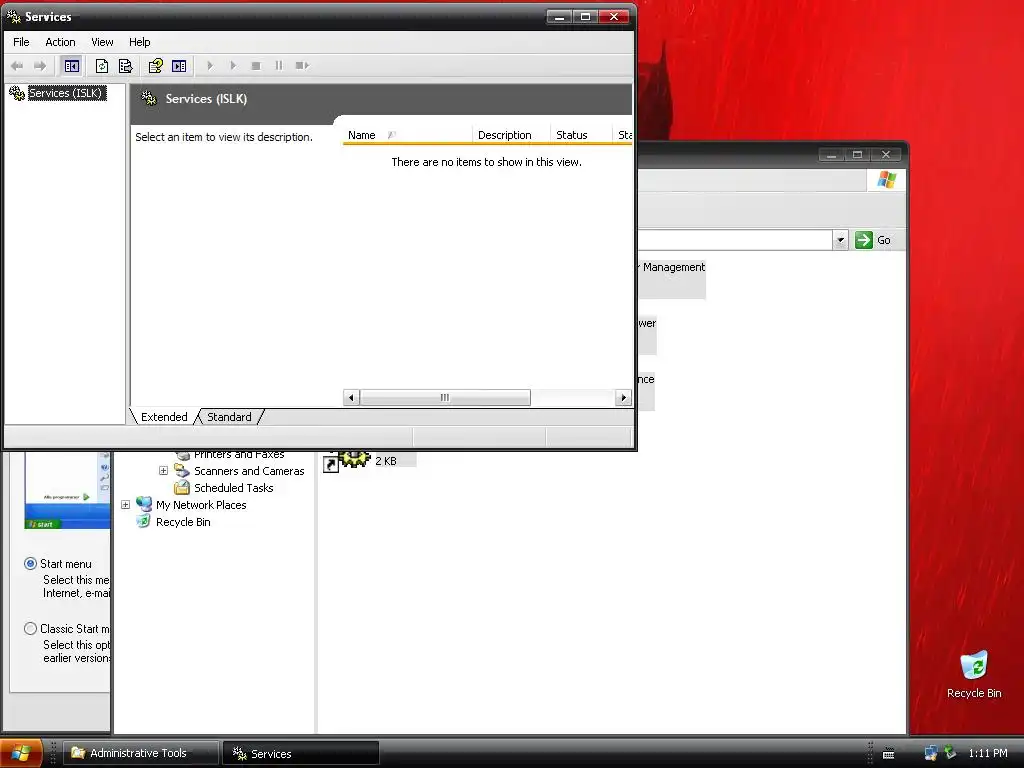Click the horizontal scrollbar thumb

(445, 397)
